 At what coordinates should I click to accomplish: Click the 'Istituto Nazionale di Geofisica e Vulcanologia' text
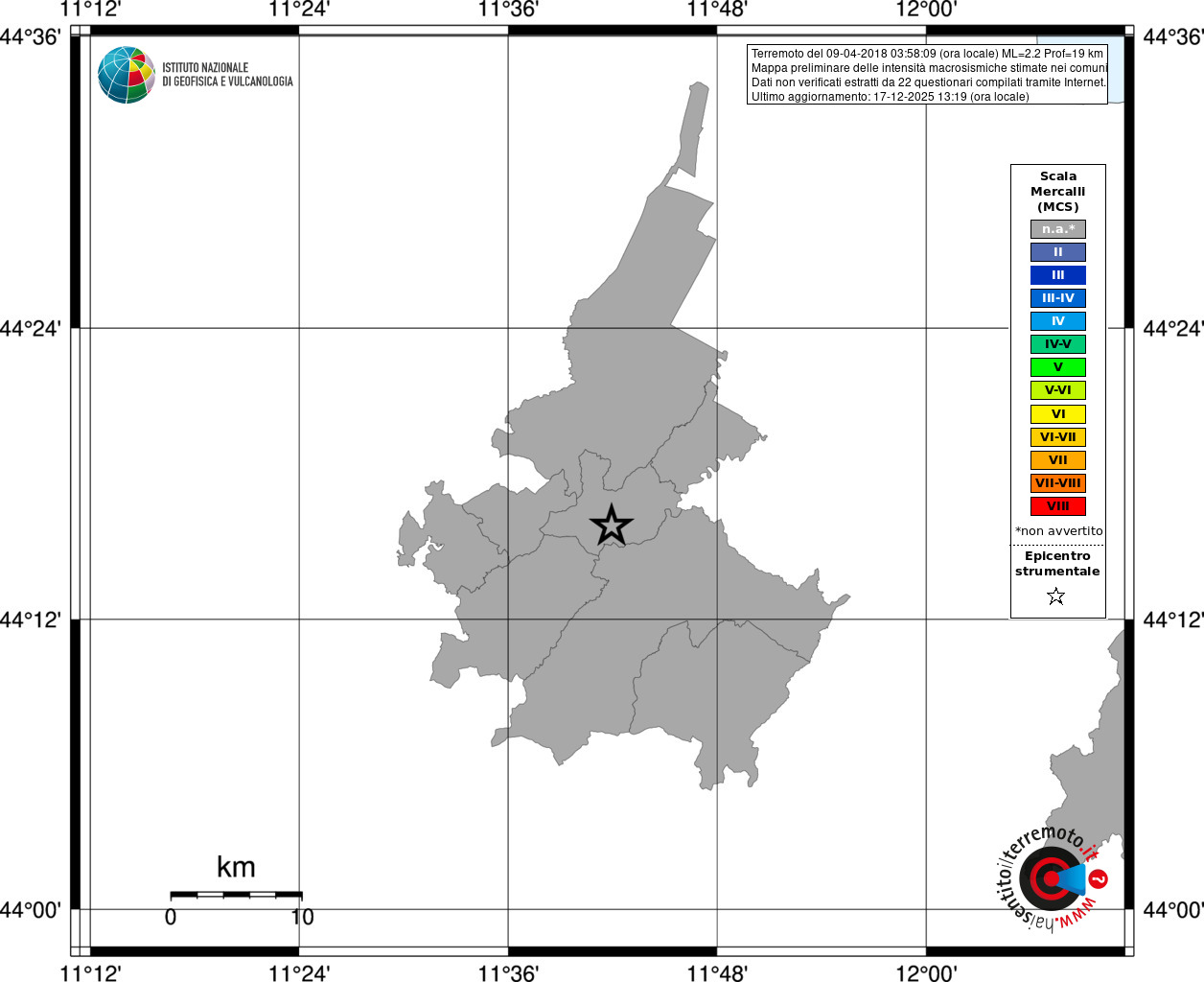(227, 75)
